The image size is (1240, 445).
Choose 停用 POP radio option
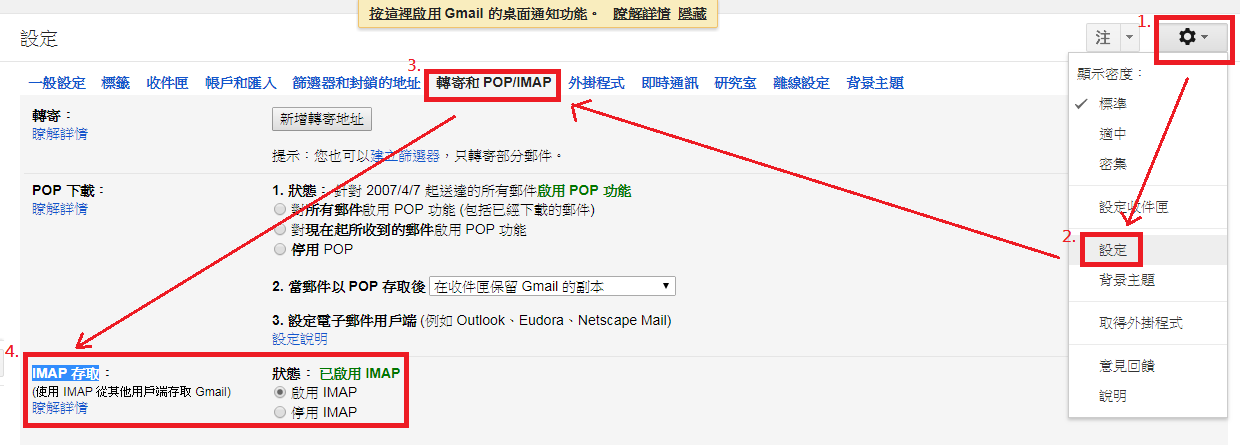[280, 249]
